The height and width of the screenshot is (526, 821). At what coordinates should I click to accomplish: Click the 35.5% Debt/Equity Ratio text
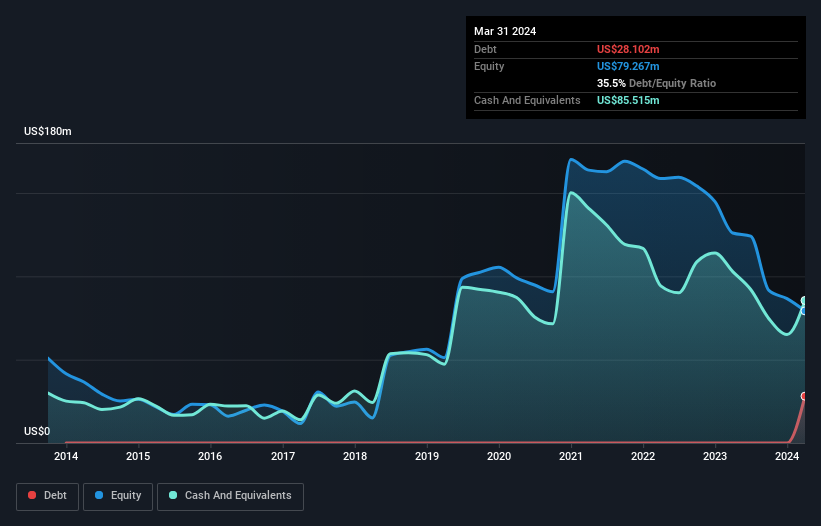pos(656,83)
